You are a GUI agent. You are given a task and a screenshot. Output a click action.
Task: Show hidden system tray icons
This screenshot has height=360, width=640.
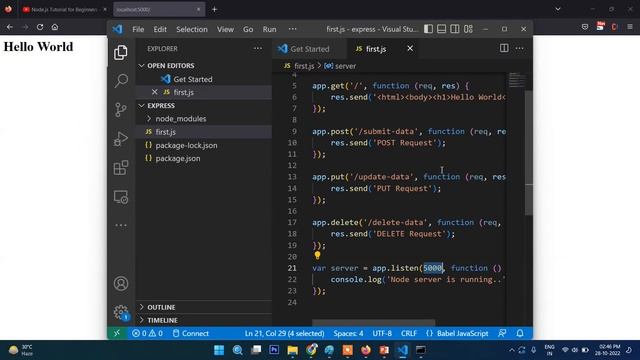click(x=512, y=350)
